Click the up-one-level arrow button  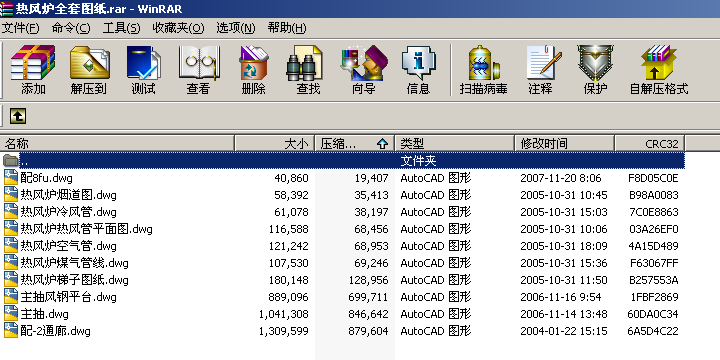click(x=17, y=116)
